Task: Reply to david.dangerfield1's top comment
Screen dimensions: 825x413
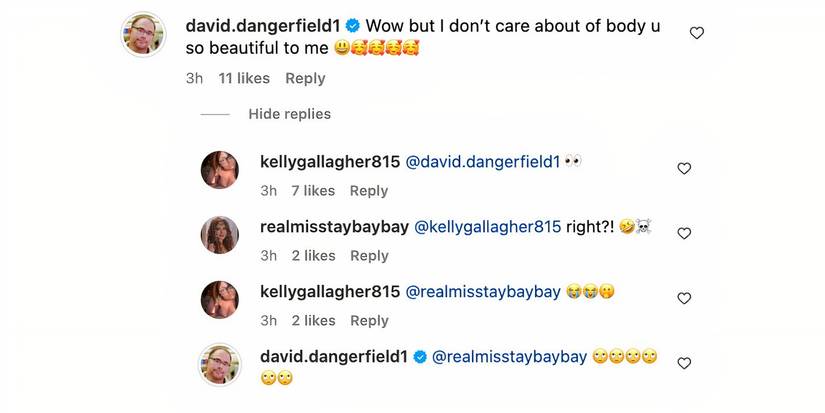Action: [x=305, y=78]
